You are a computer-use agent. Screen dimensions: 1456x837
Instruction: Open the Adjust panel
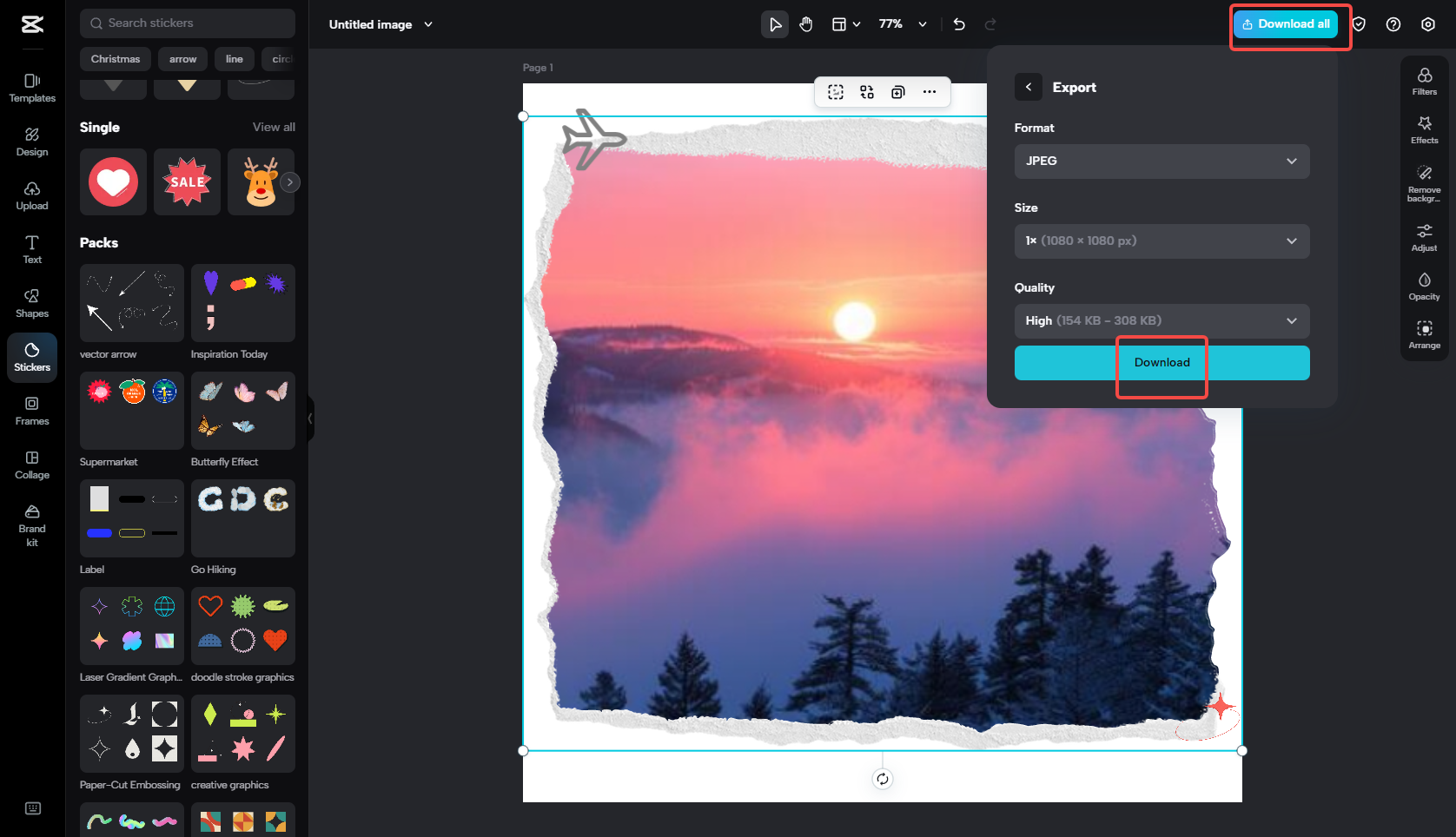pos(1424,236)
